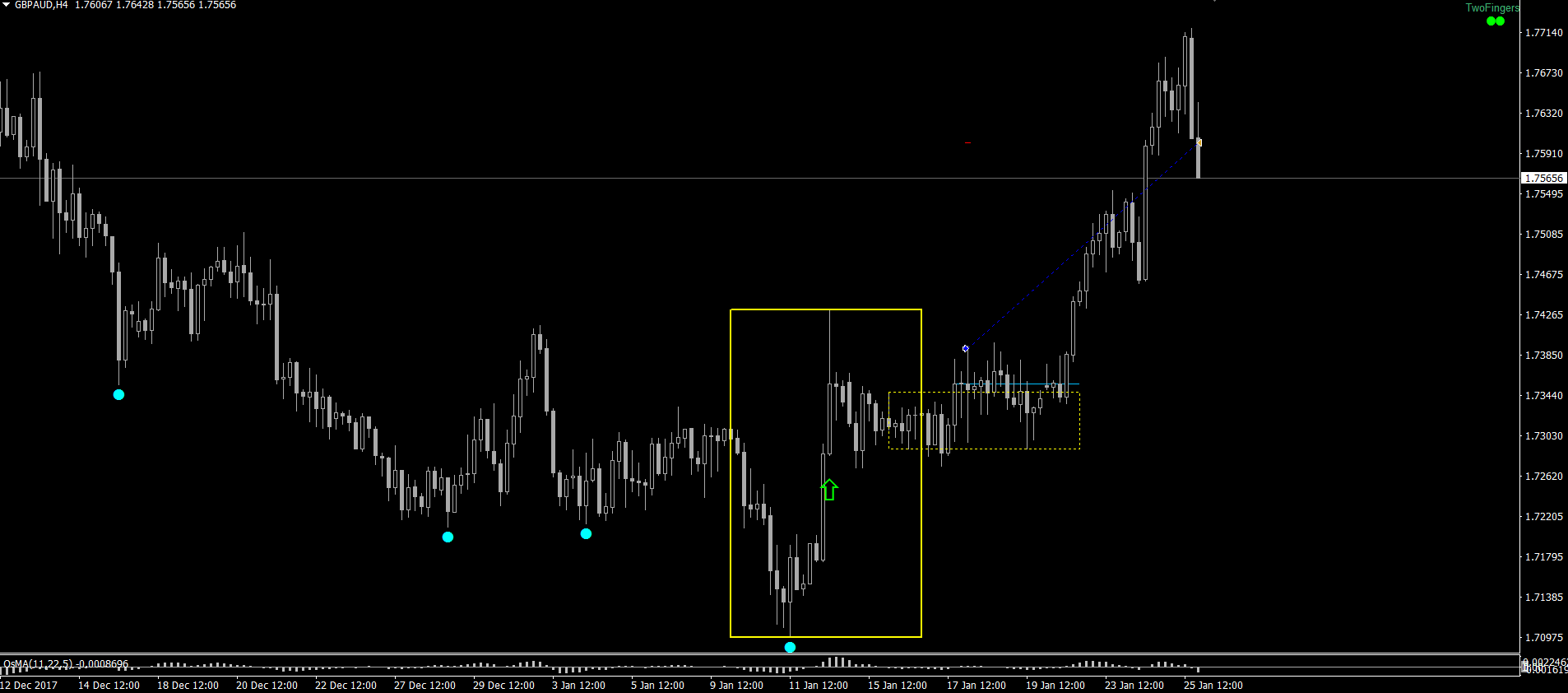Click price scale value 1.75910
This screenshot has height=693, width=1568.
coord(1544,154)
